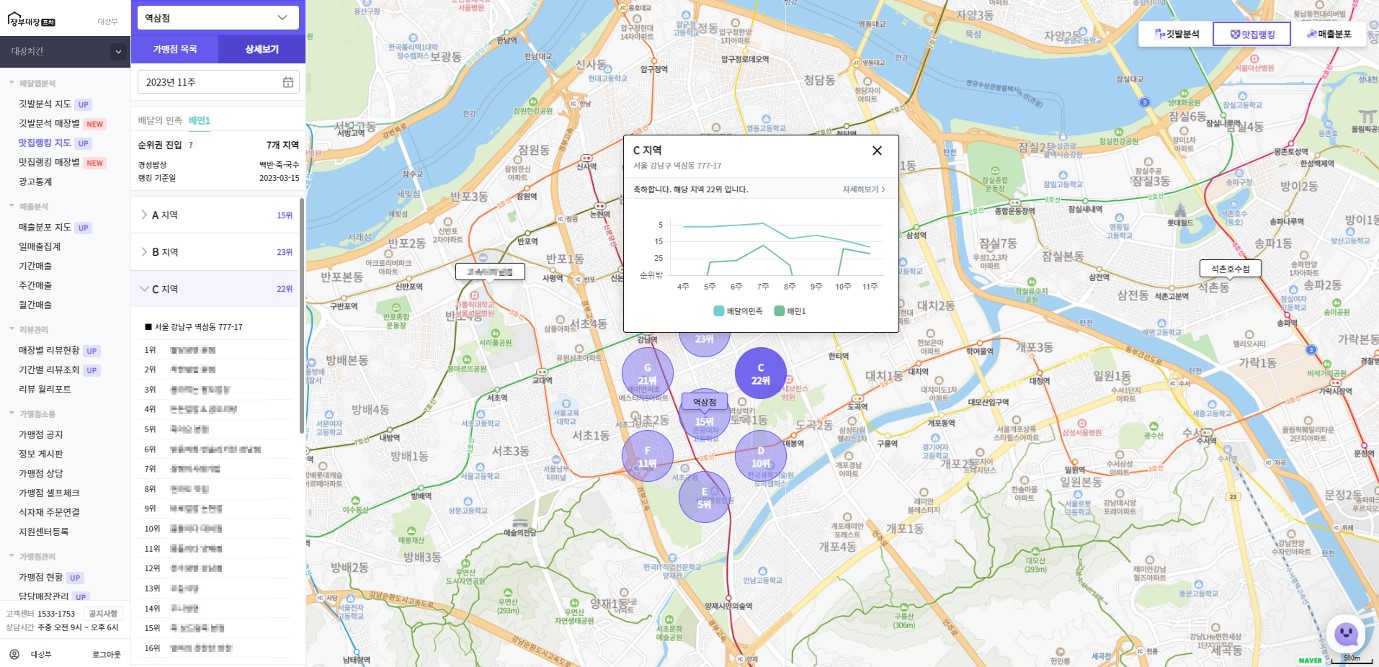1379x667 pixels.
Task: Expand the A 지역 row
Action: pyautogui.click(x=217, y=215)
